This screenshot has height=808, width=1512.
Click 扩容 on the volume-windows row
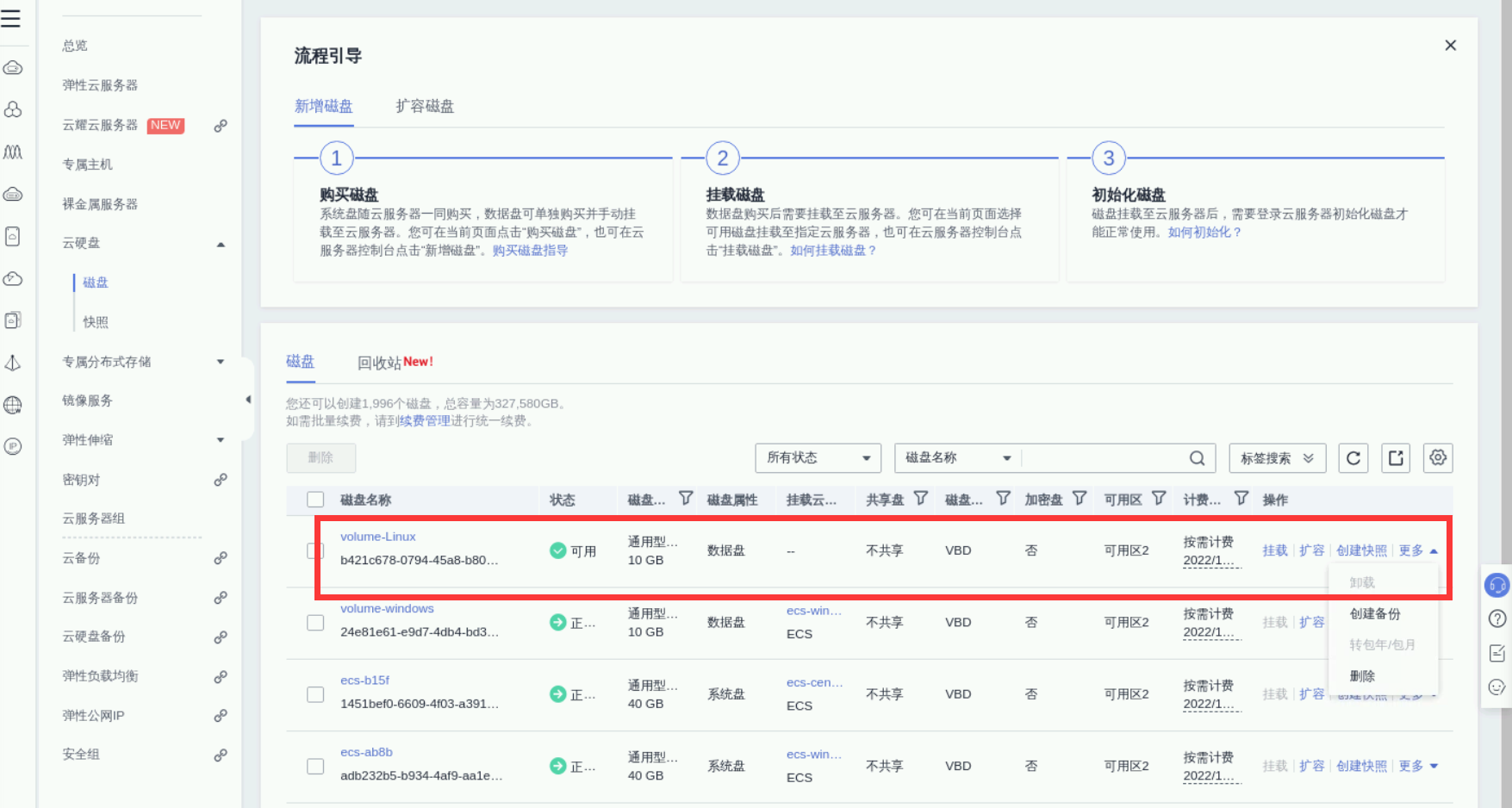coord(1312,623)
